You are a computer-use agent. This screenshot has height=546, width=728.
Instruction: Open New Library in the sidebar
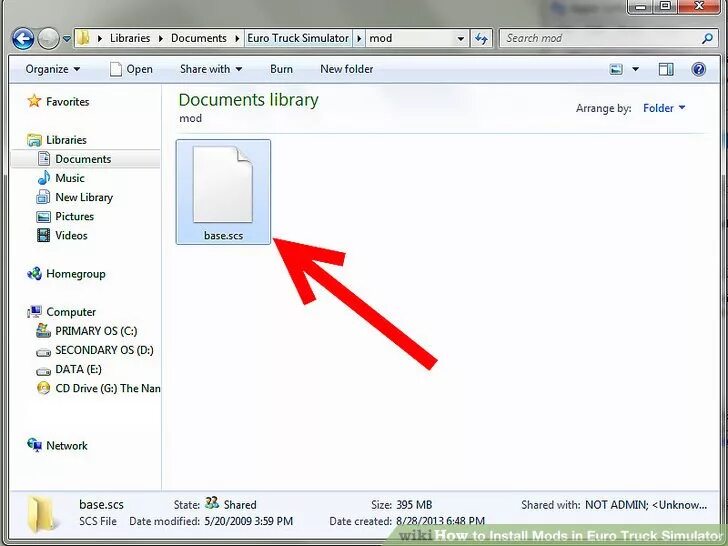click(x=84, y=197)
